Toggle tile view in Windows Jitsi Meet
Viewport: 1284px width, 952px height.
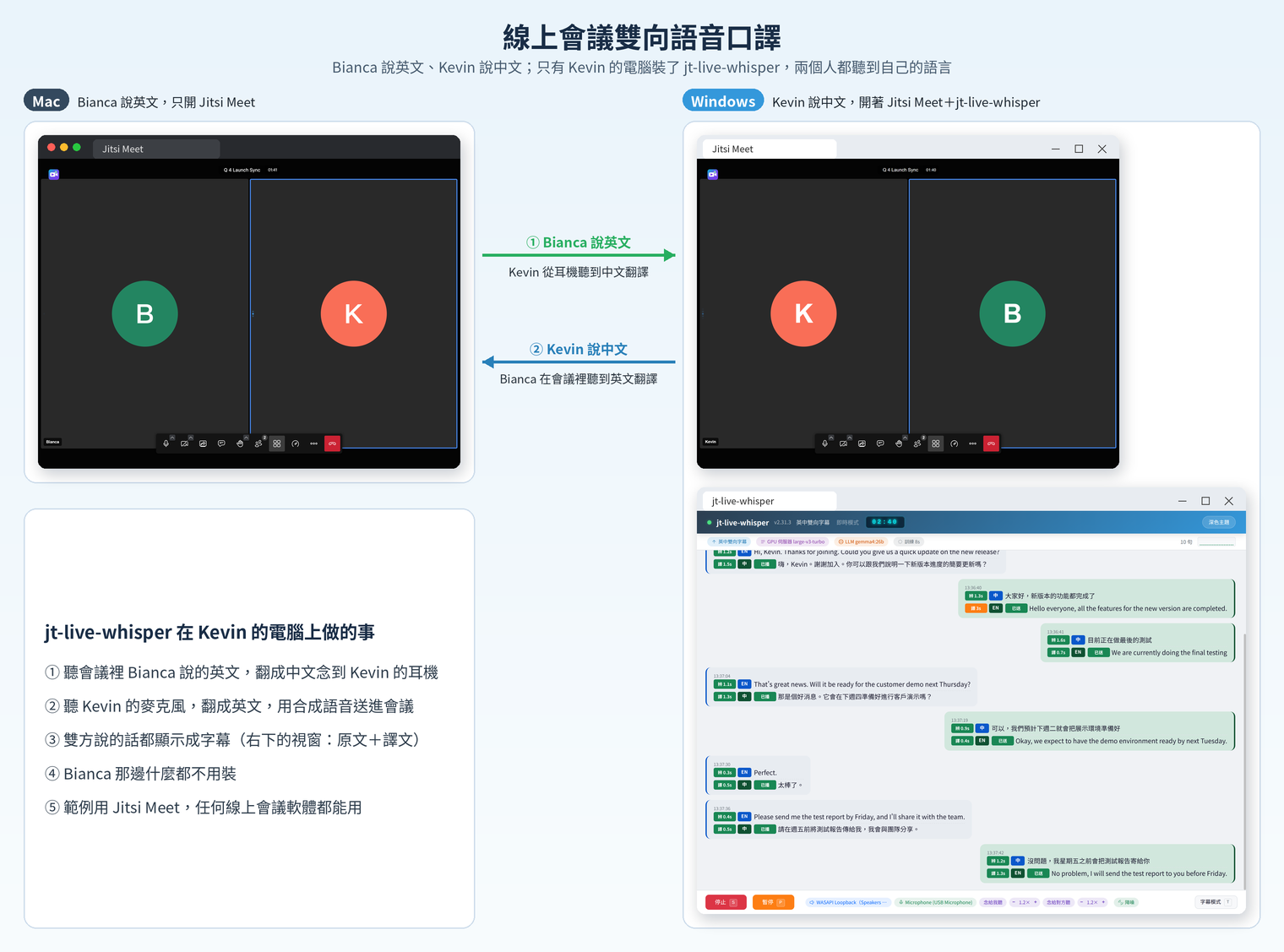[x=936, y=443]
